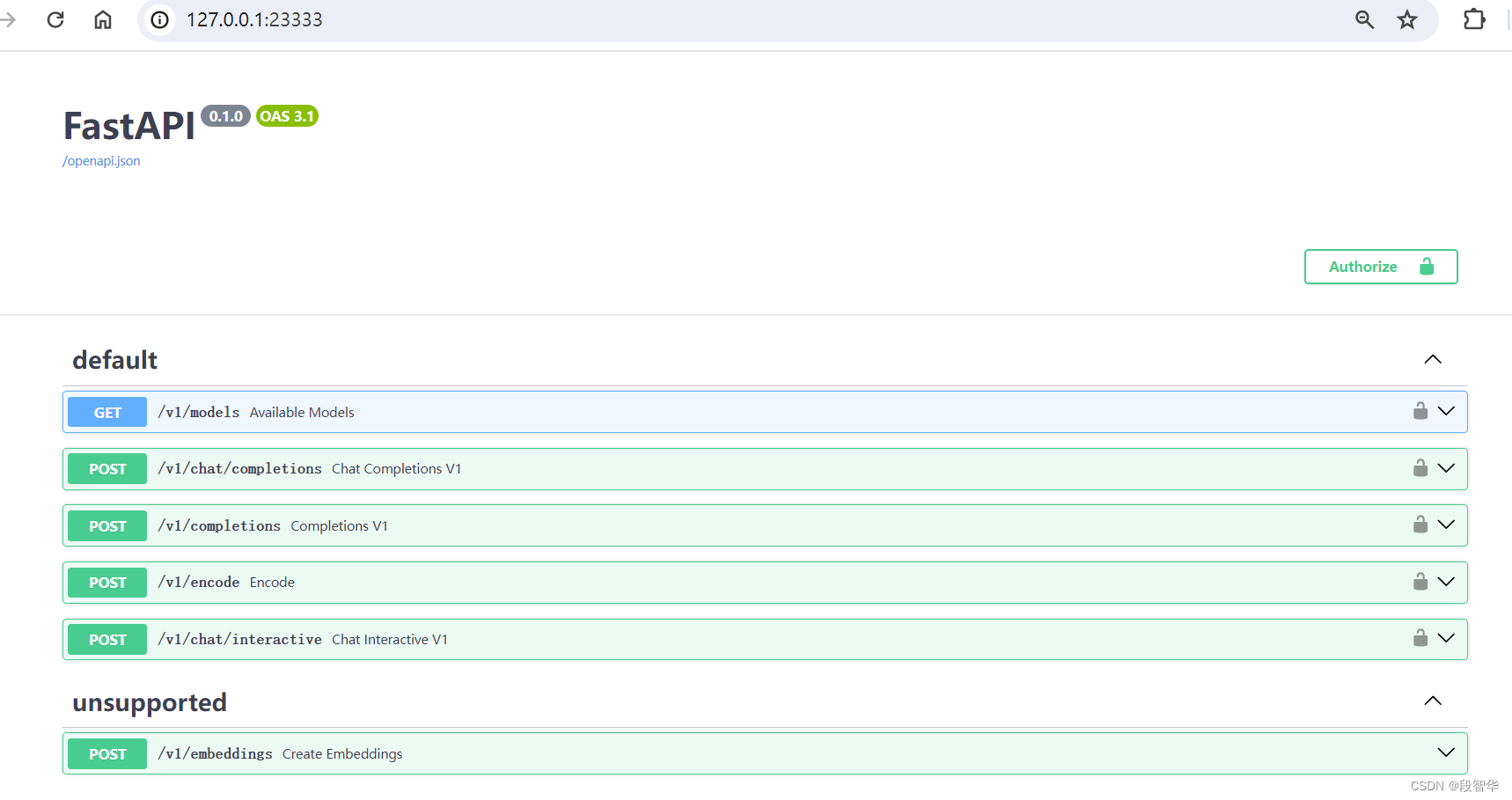Click the OAS 3.1 badge
This screenshot has height=800, width=1512.
pyautogui.click(x=287, y=116)
